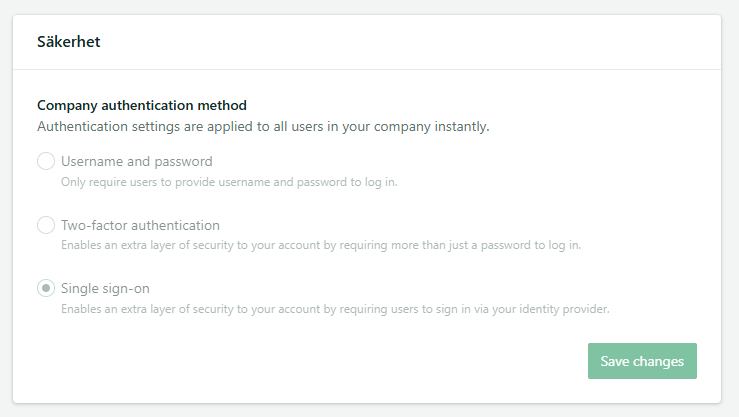Click the 'Username and password' option label
The width and height of the screenshot is (739, 417).
137,162
